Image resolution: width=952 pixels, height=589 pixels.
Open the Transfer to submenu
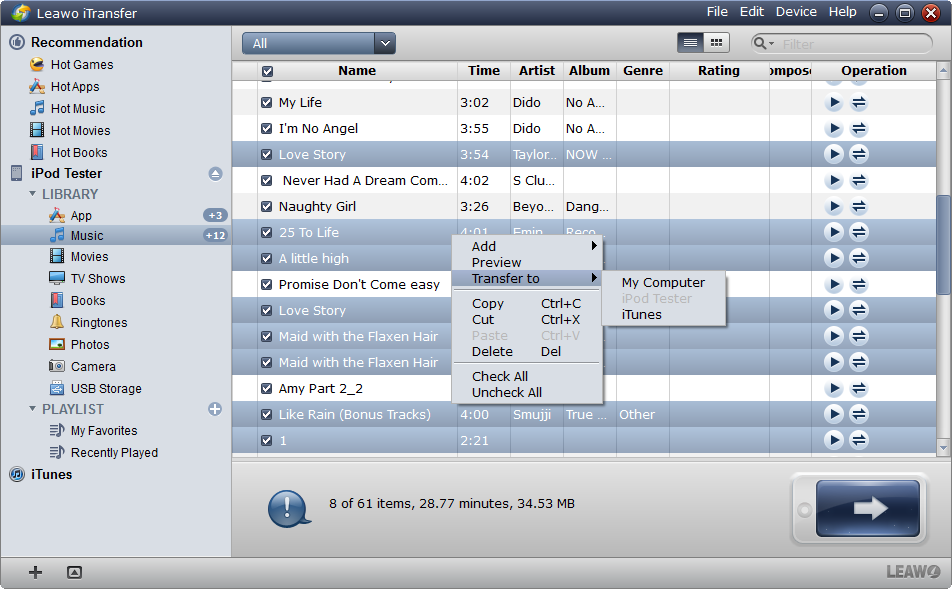click(x=527, y=278)
